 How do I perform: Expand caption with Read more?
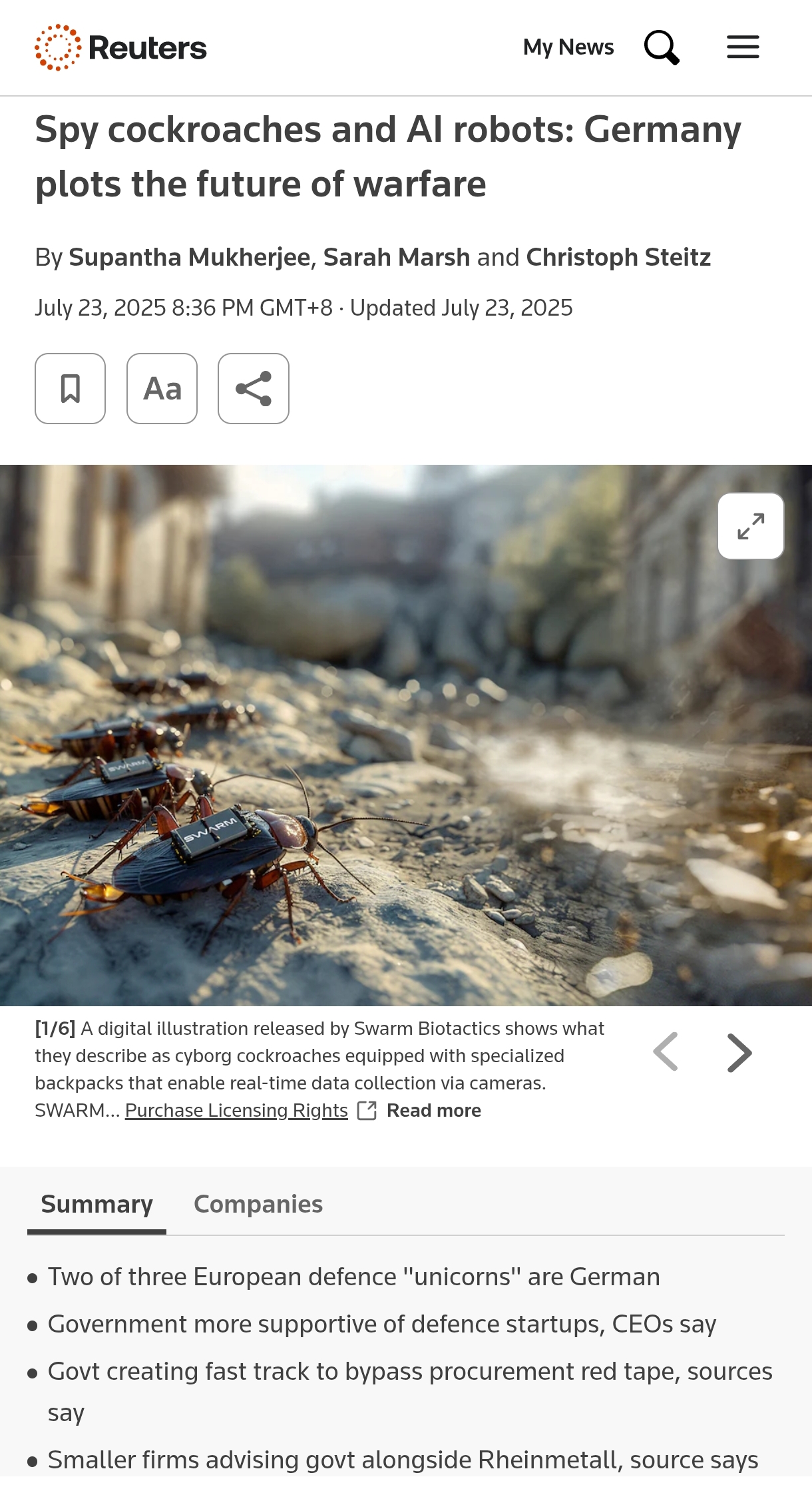[434, 1111]
